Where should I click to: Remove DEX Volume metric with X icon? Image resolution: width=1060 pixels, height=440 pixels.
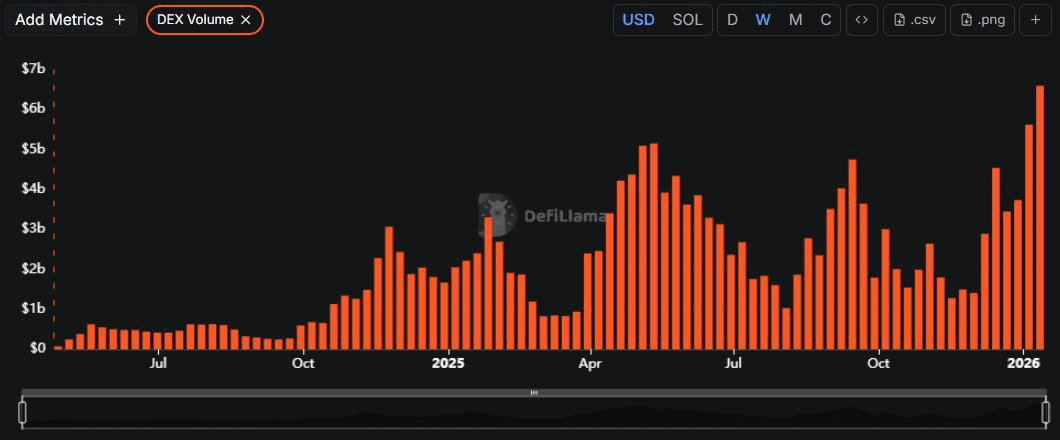pos(246,20)
